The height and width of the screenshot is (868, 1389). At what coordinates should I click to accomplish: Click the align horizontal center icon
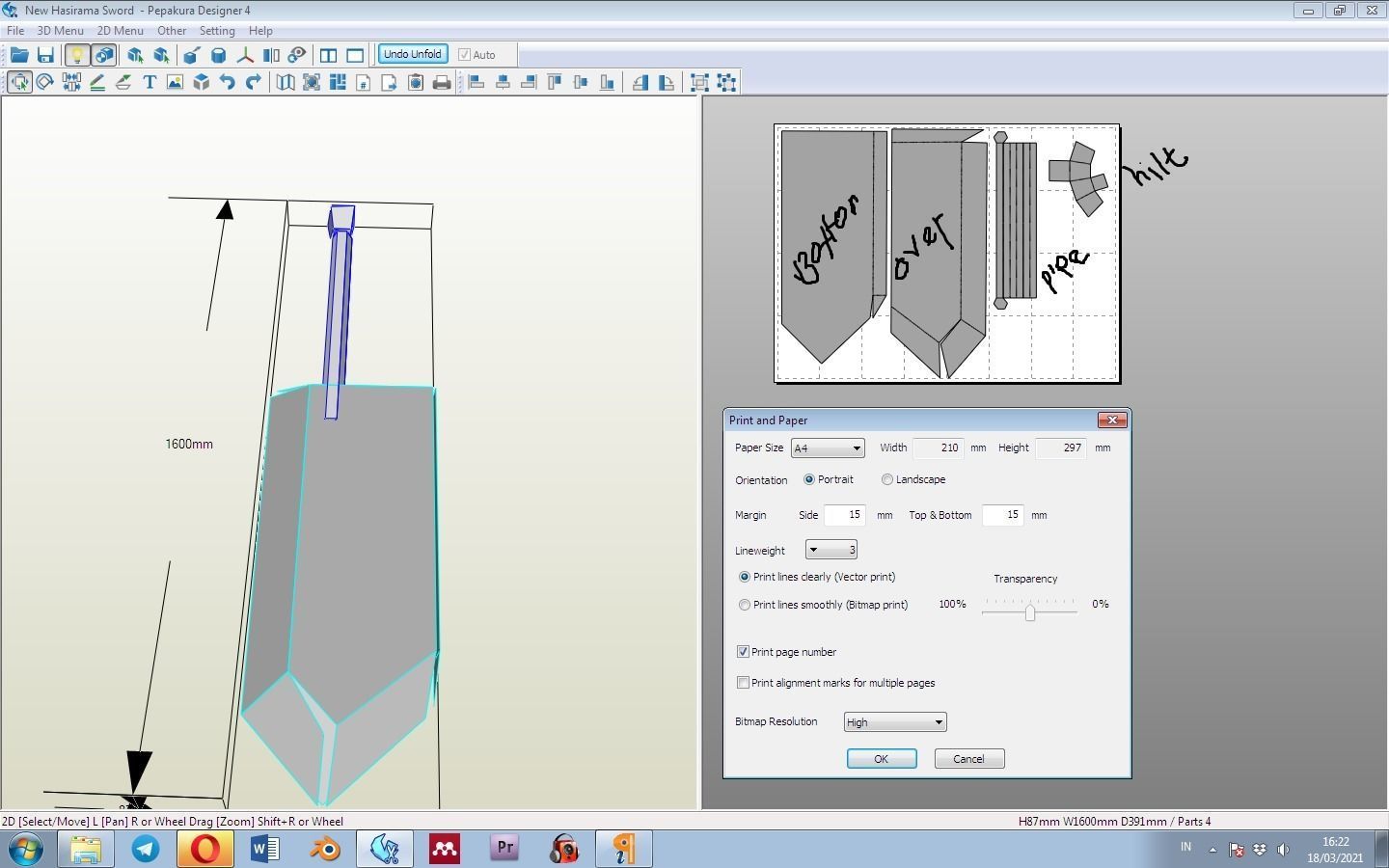coord(503,82)
